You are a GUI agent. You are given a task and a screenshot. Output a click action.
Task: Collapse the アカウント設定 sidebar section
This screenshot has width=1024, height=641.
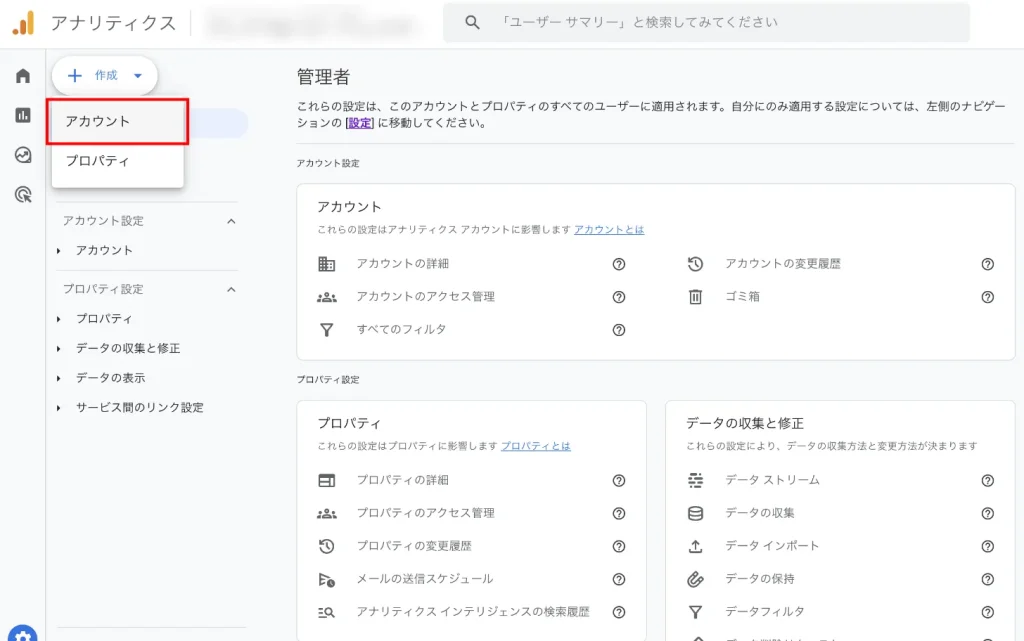[x=231, y=221]
